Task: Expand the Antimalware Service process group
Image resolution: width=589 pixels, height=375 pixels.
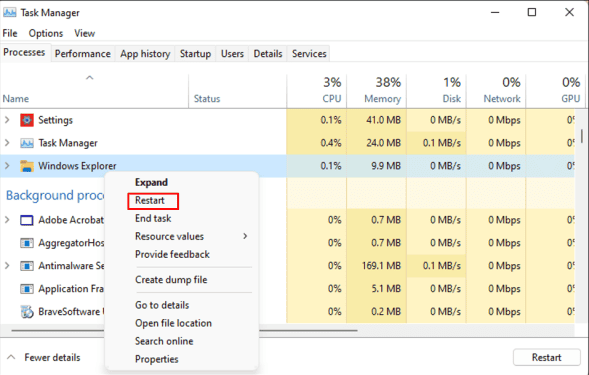Action: [x=7, y=266]
